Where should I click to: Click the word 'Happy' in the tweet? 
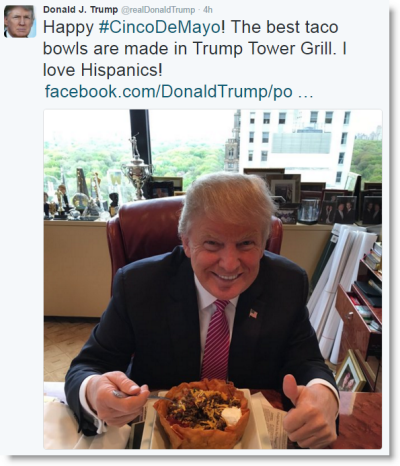coord(68,28)
